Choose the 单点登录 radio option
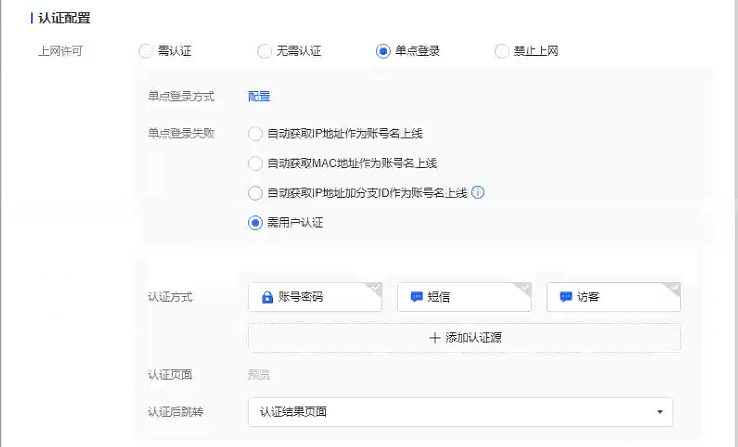Viewport: 738px width, 447px height. pos(383,51)
